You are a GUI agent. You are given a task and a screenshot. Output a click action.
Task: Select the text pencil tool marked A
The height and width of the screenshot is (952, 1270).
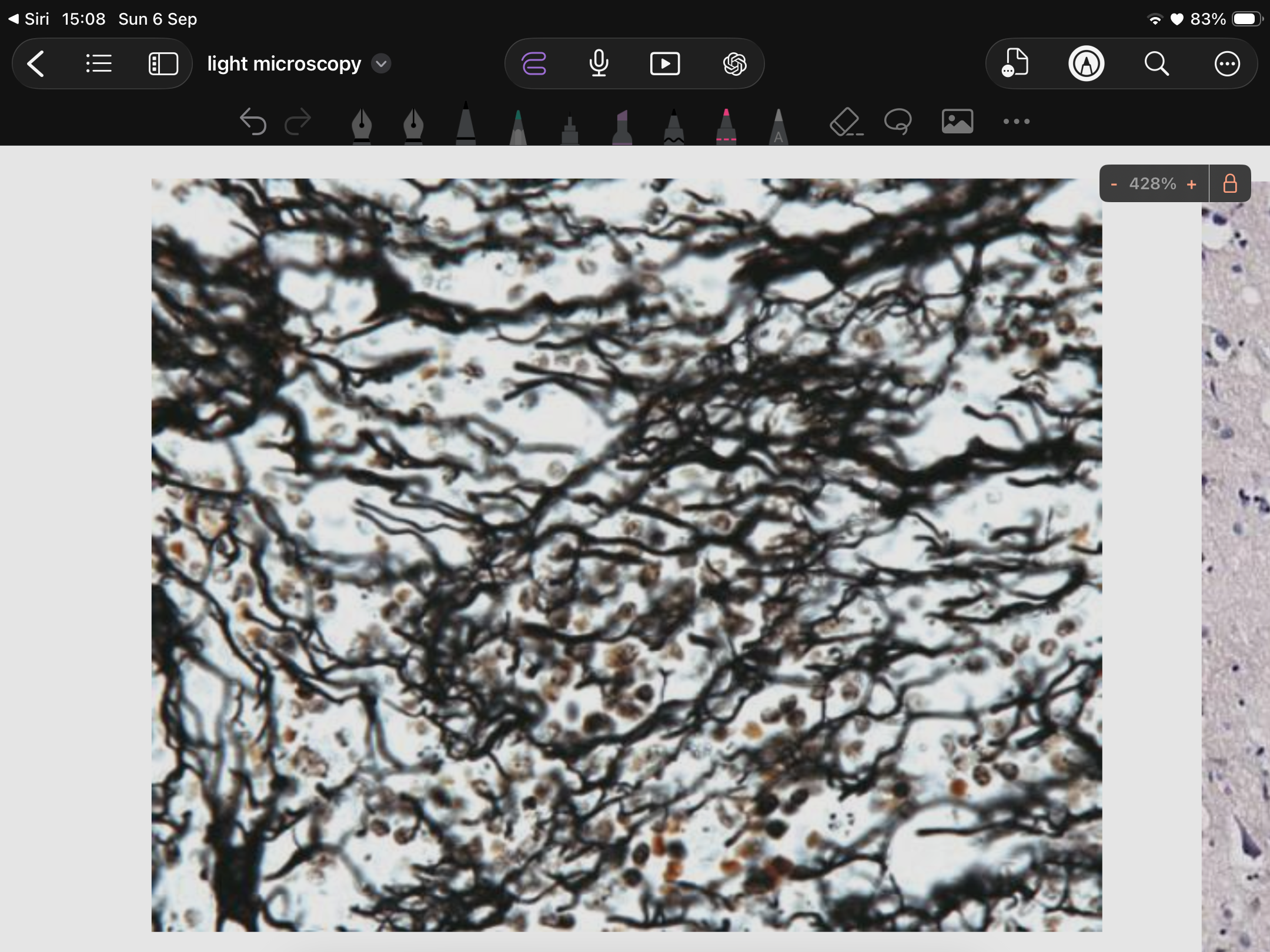(x=778, y=126)
